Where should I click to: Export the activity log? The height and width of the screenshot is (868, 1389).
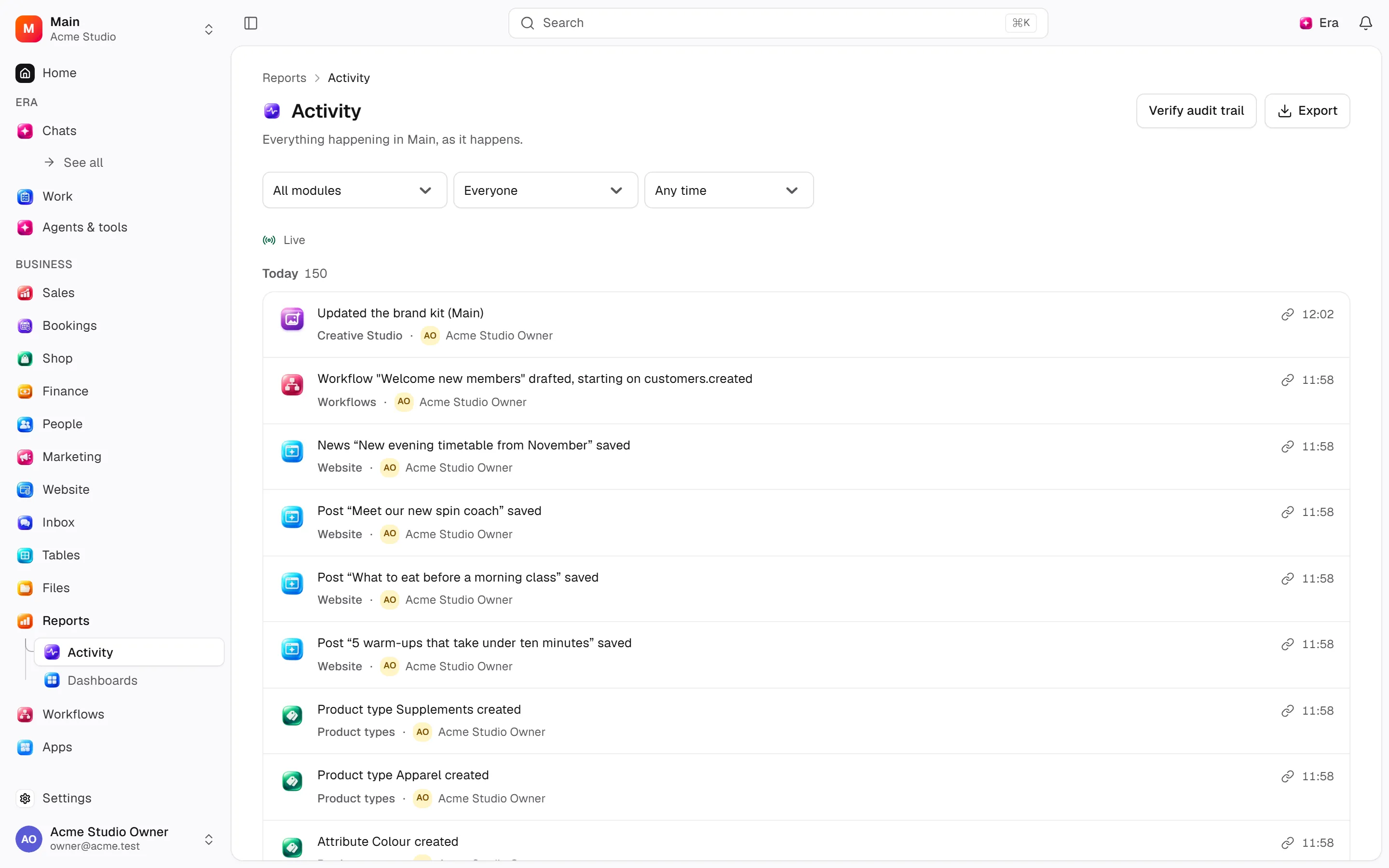[x=1307, y=111]
